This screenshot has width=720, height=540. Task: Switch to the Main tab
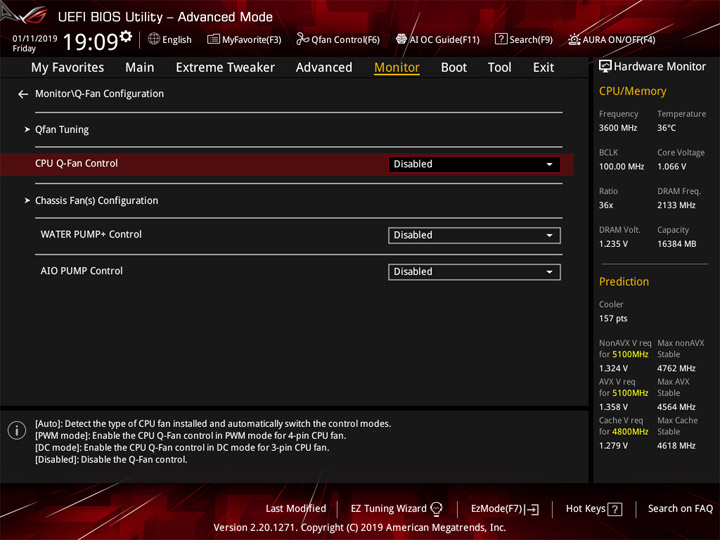pyautogui.click(x=140, y=68)
